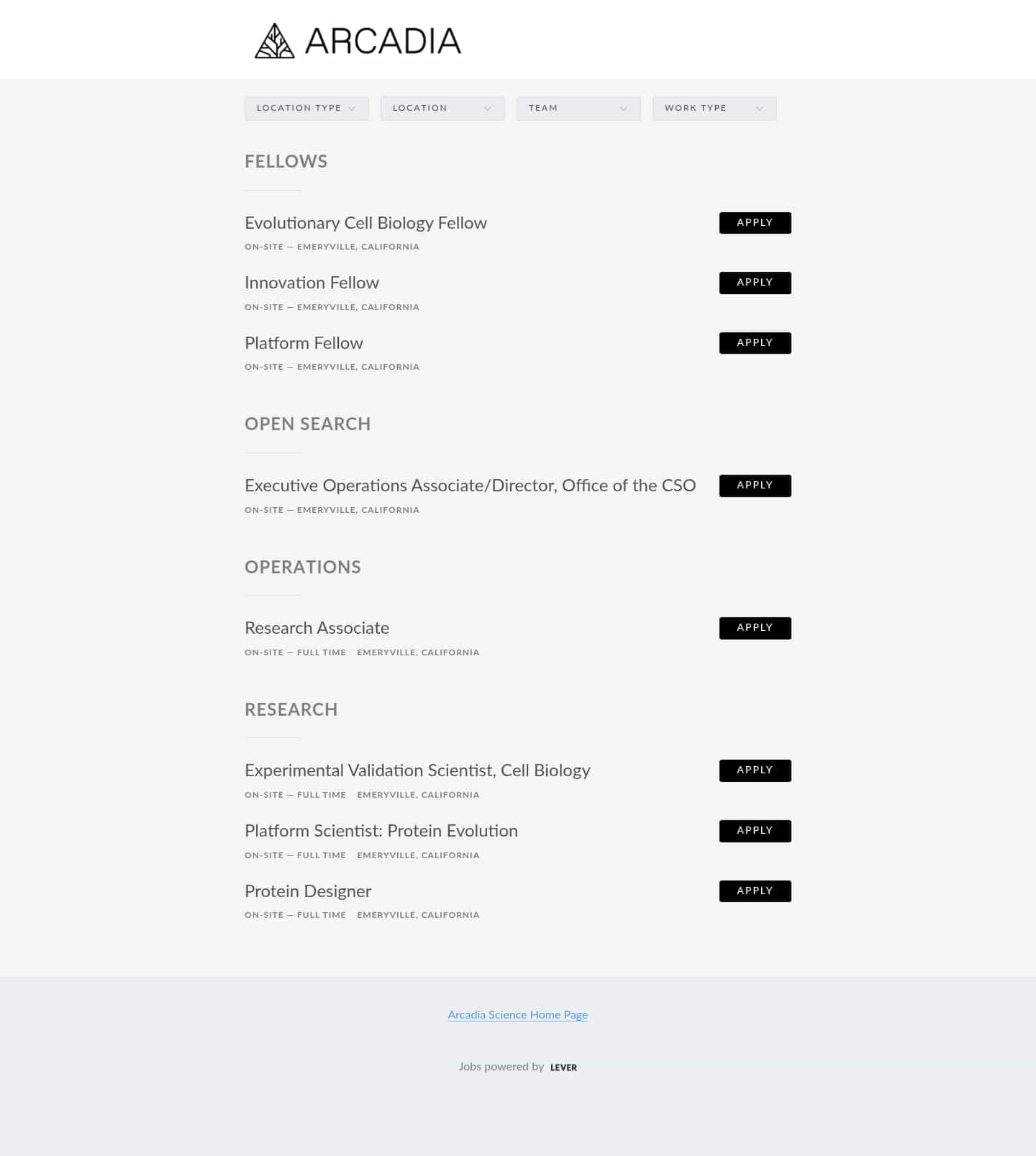Apply for Experimental Validation Scientist, Cell Biology
Screen dimensions: 1036x1156
[x=755, y=770]
